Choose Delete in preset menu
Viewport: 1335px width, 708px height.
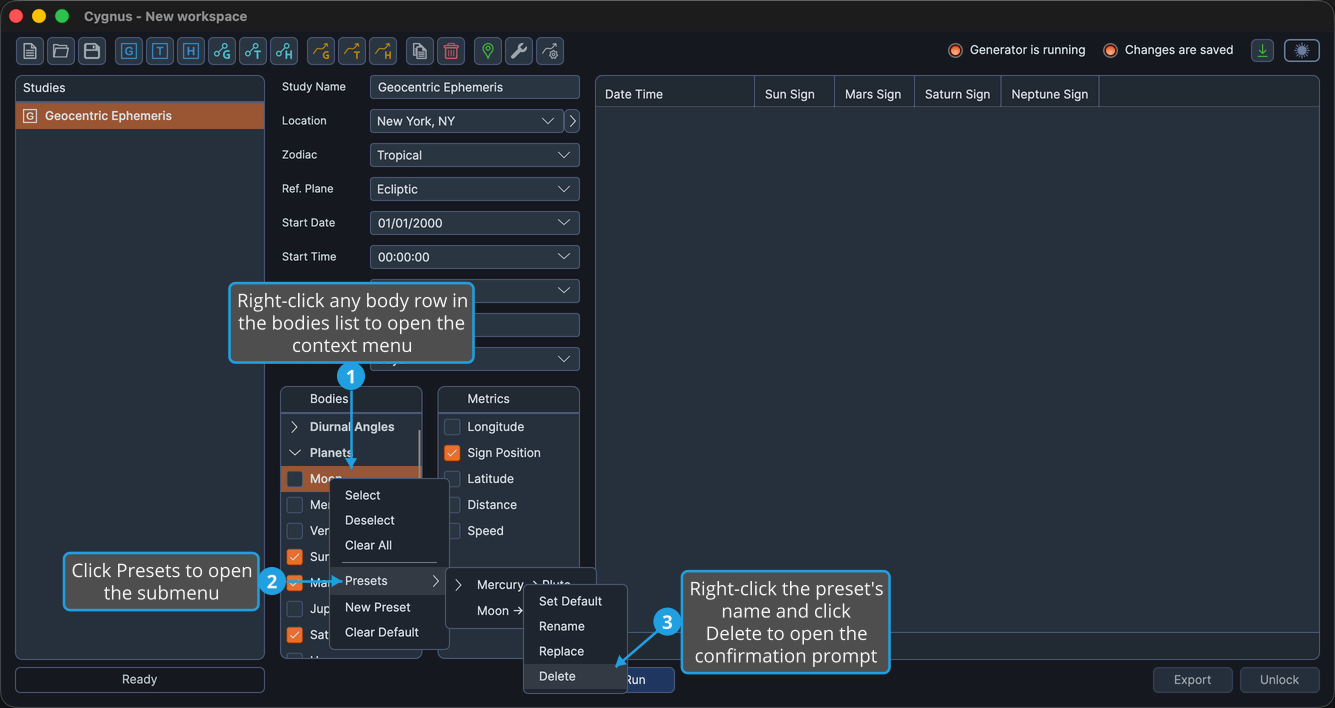(576, 677)
